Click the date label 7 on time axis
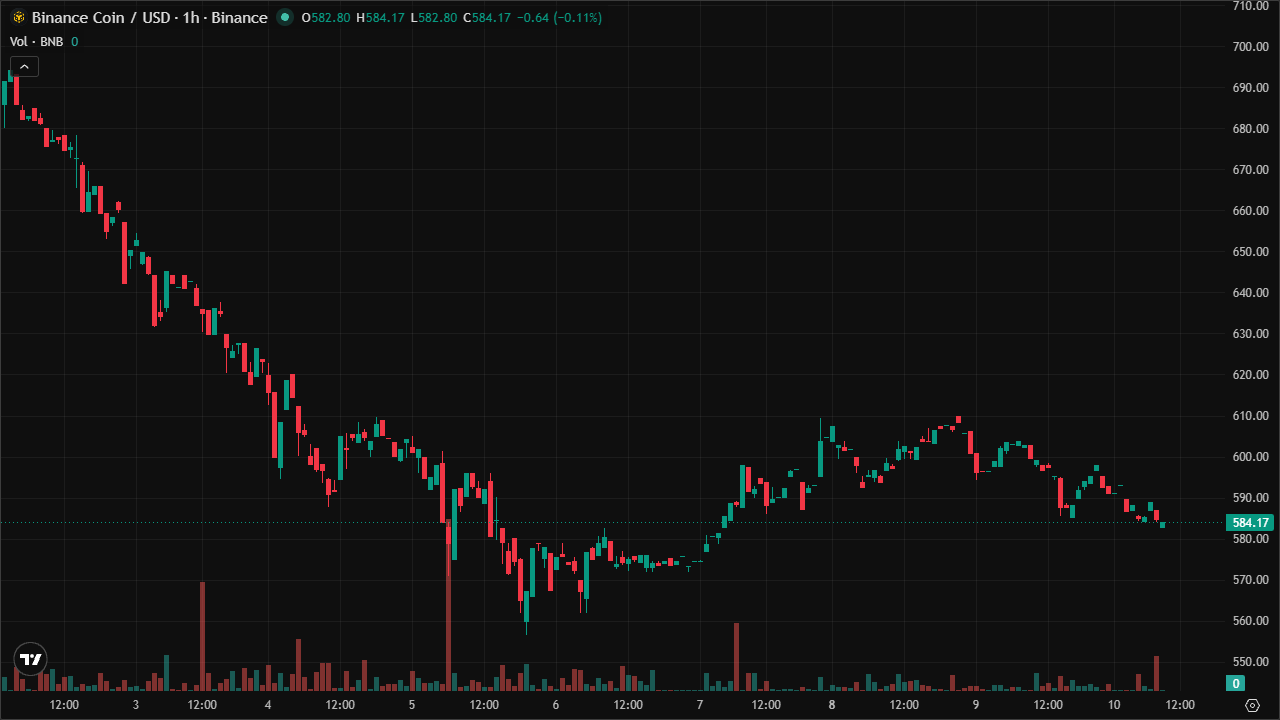This screenshot has height=720, width=1280. pos(700,705)
